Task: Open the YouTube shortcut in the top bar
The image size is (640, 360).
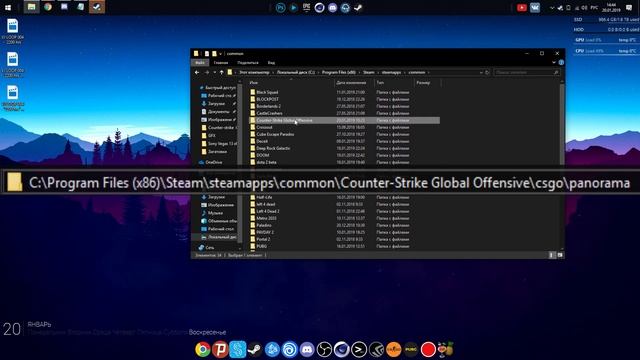Action: (522, 7)
